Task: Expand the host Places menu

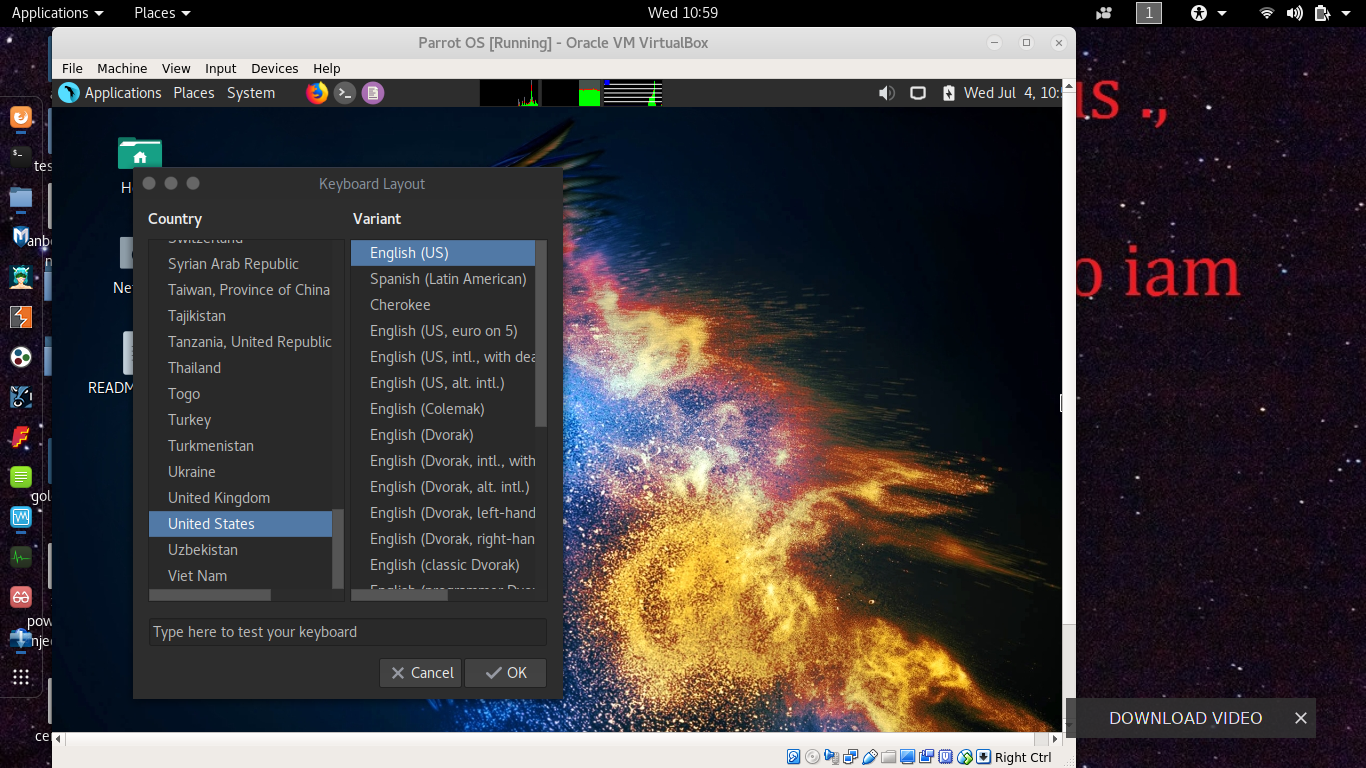Action: [155, 13]
